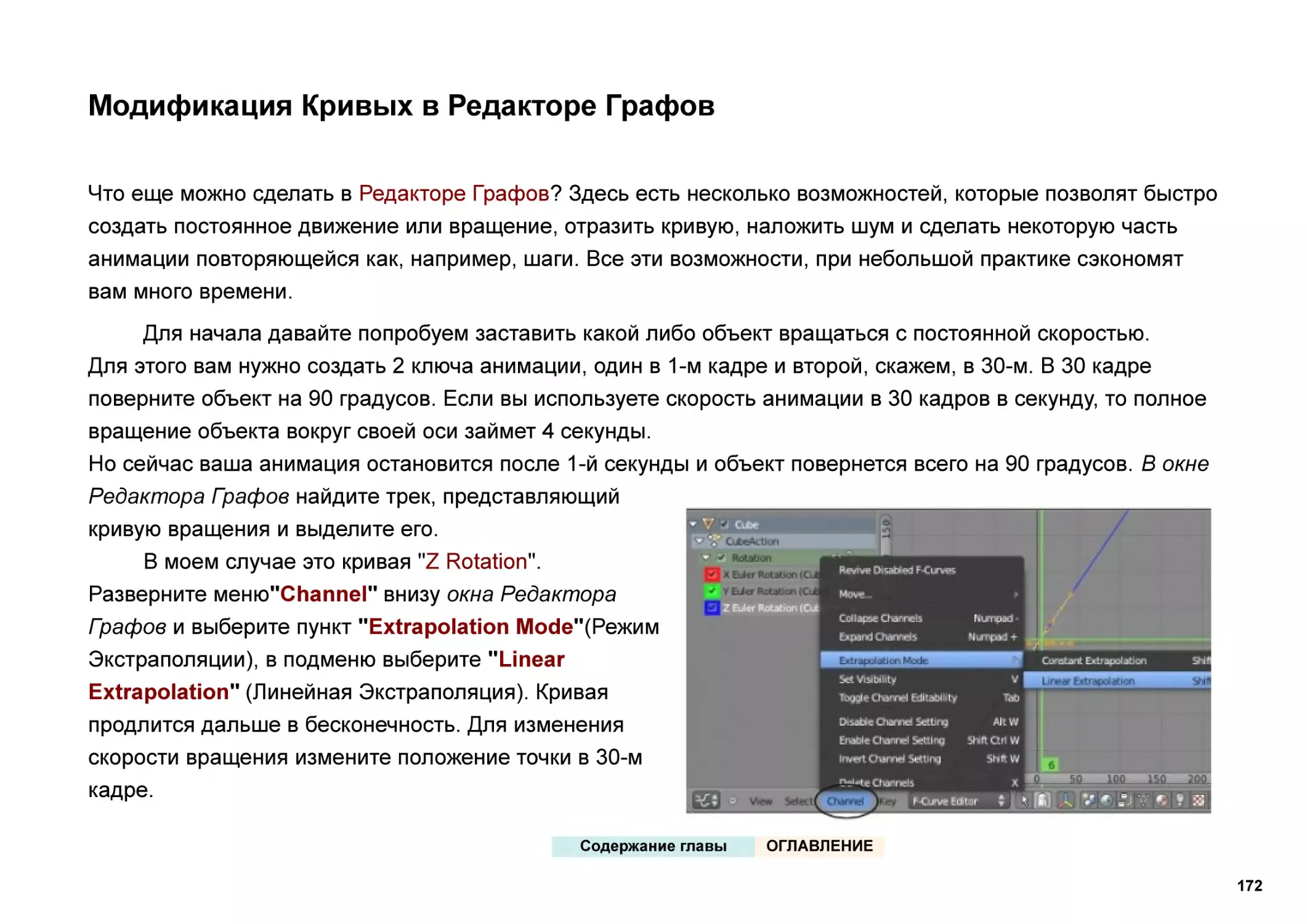Click red text "Редакторе Графов"

point(454,193)
